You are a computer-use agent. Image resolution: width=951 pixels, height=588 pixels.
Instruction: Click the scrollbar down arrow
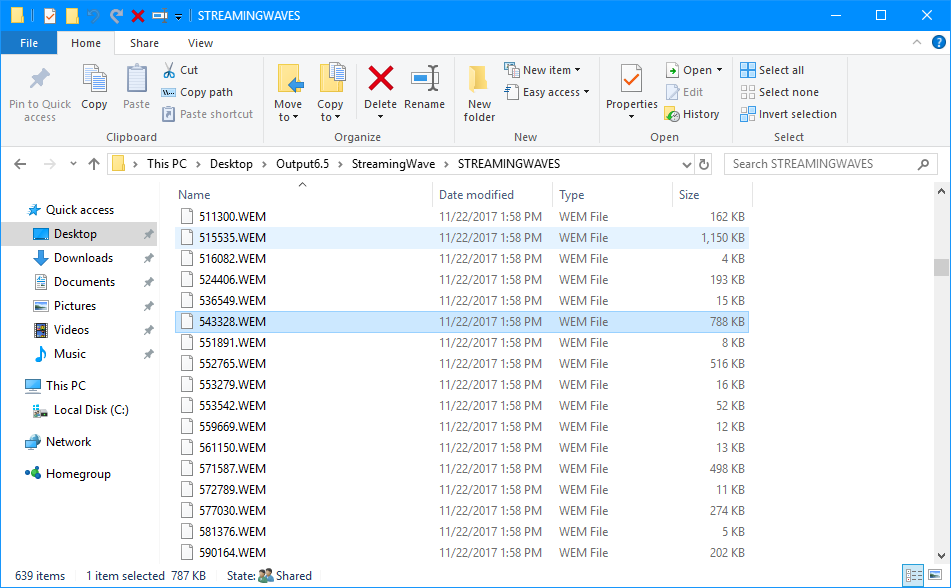click(x=941, y=555)
